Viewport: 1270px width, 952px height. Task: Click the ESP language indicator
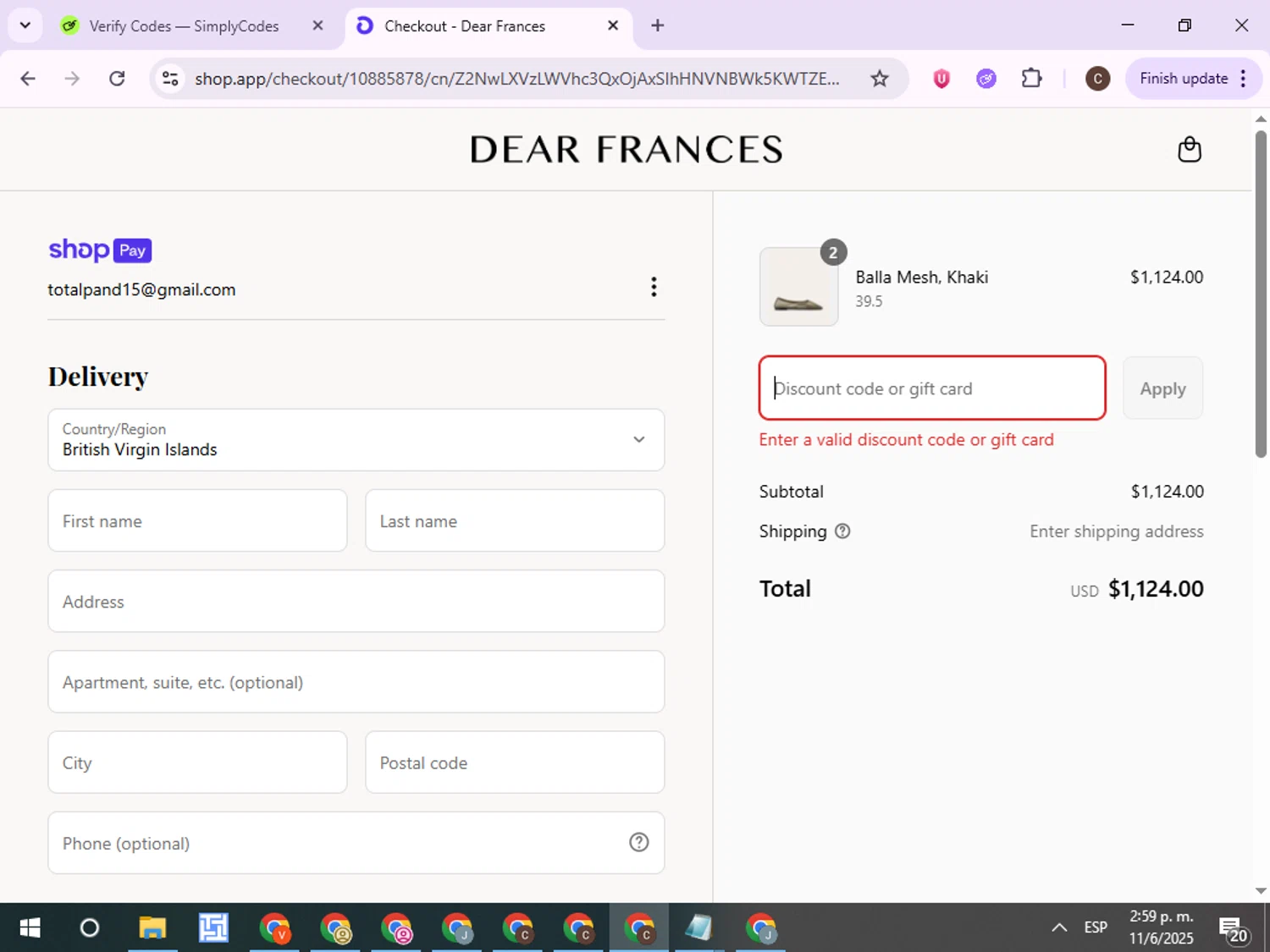[1096, 927]
